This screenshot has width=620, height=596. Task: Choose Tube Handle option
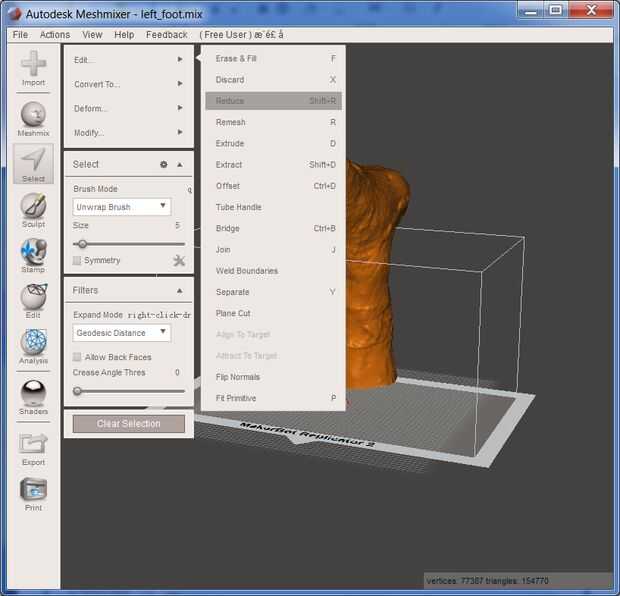click(x=273, y=207)
